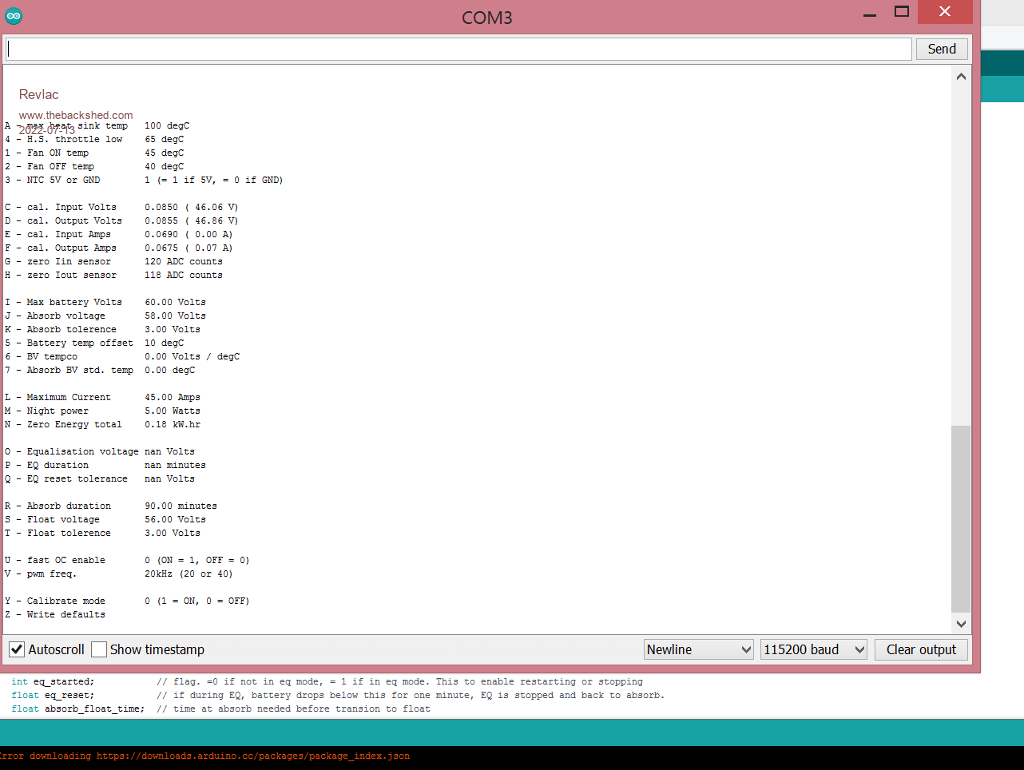Click the www.thebackshed.com watermark link

point(76,115)
